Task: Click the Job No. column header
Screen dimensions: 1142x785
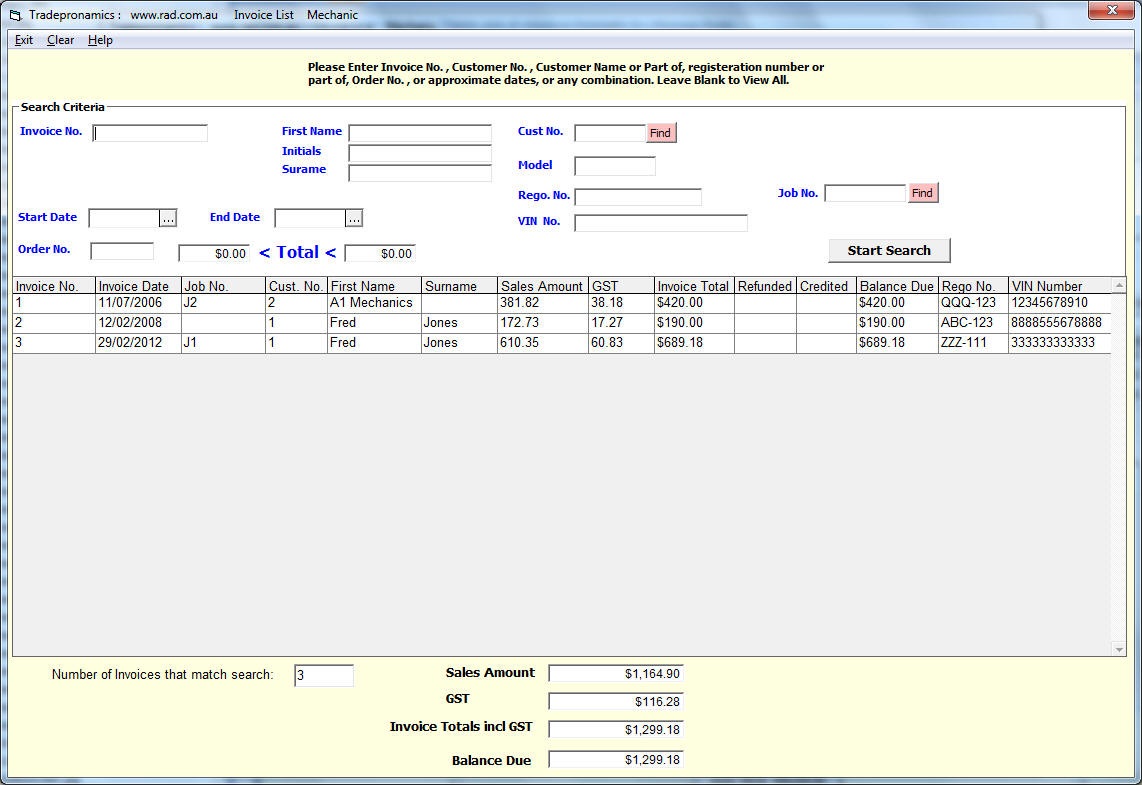Action: coord(224,285)
